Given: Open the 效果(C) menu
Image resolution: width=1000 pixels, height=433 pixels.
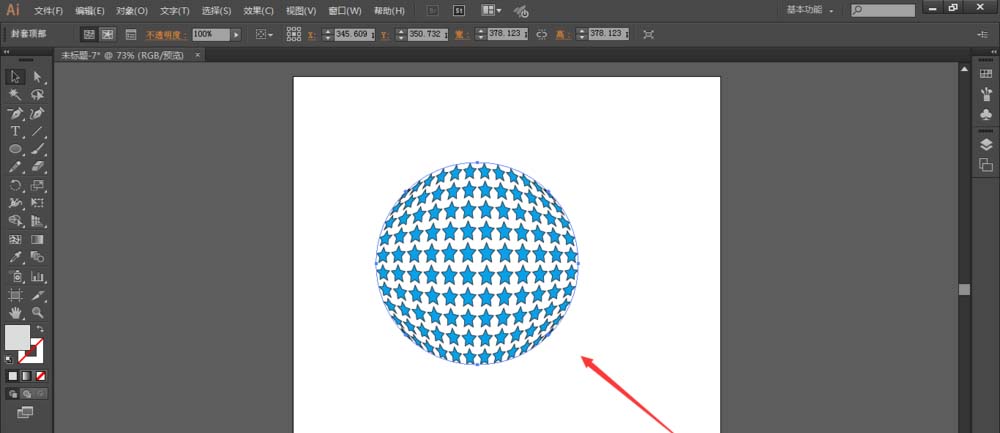Looking at the screenshot, I should 258,11.
